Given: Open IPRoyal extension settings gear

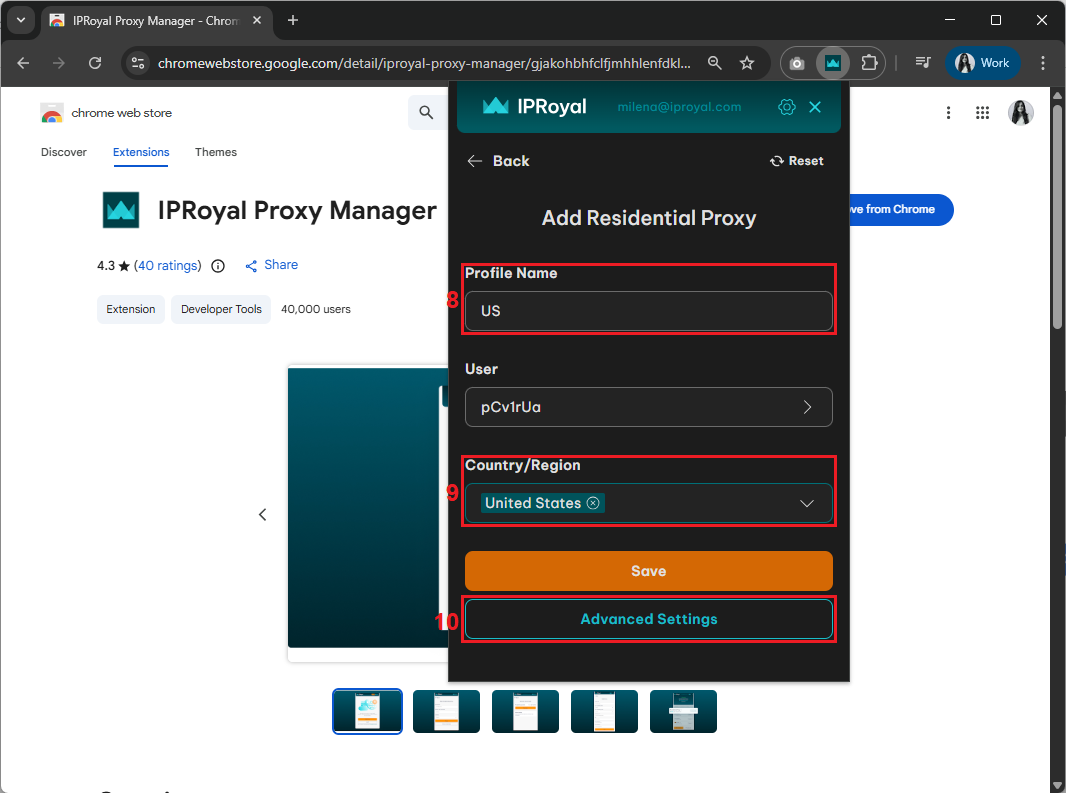Looking at the screenshot, I should coord(787,107).
